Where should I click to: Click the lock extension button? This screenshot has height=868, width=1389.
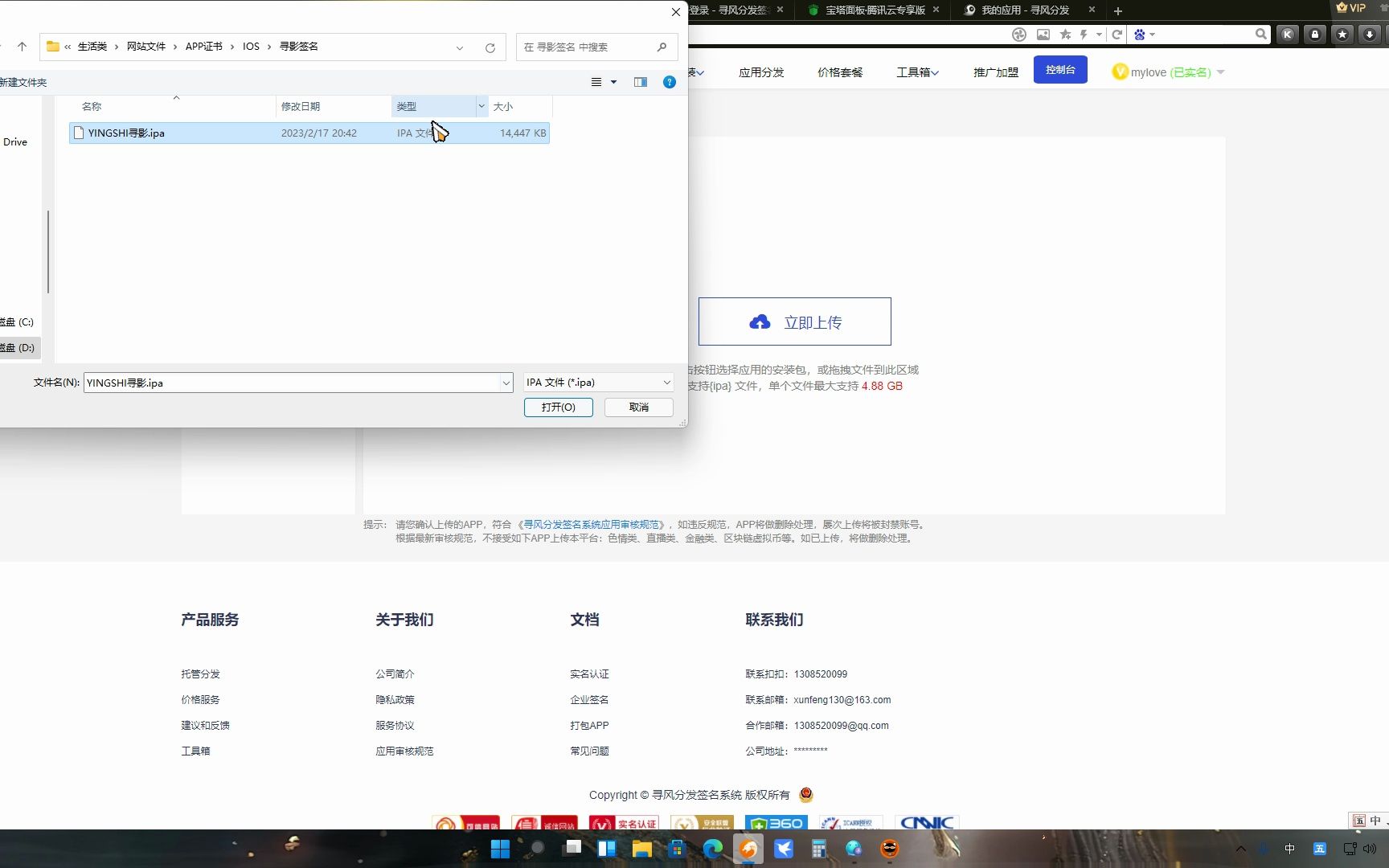(x=1315, y=35)
